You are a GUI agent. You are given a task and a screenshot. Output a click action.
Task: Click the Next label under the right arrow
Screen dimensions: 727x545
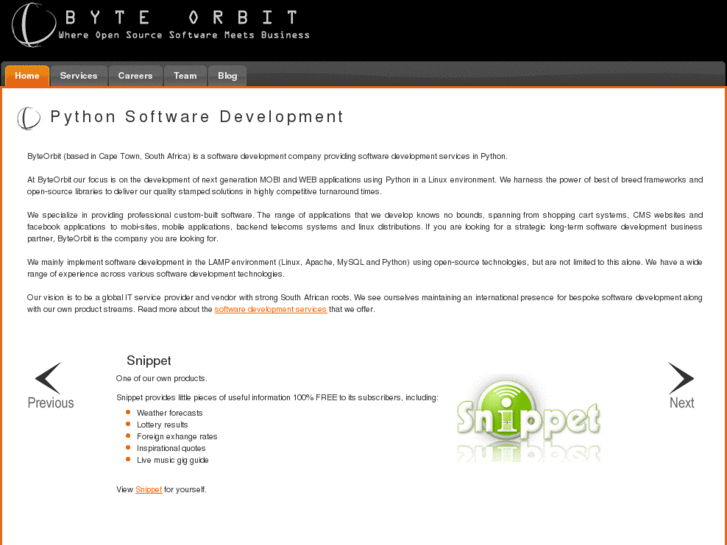pyautogui.click(x=682, y=403)
